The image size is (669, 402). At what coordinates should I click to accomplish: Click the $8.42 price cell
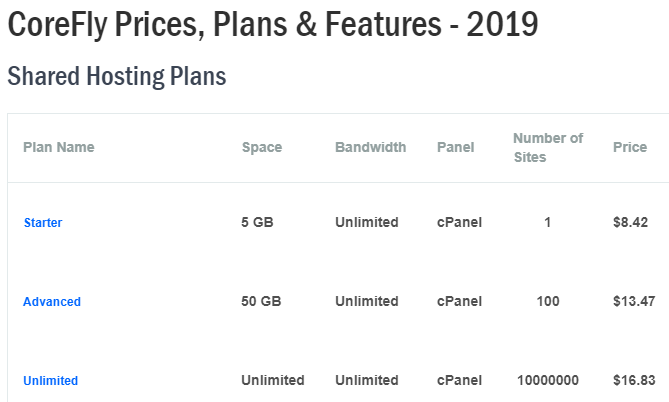pos(630,222)
